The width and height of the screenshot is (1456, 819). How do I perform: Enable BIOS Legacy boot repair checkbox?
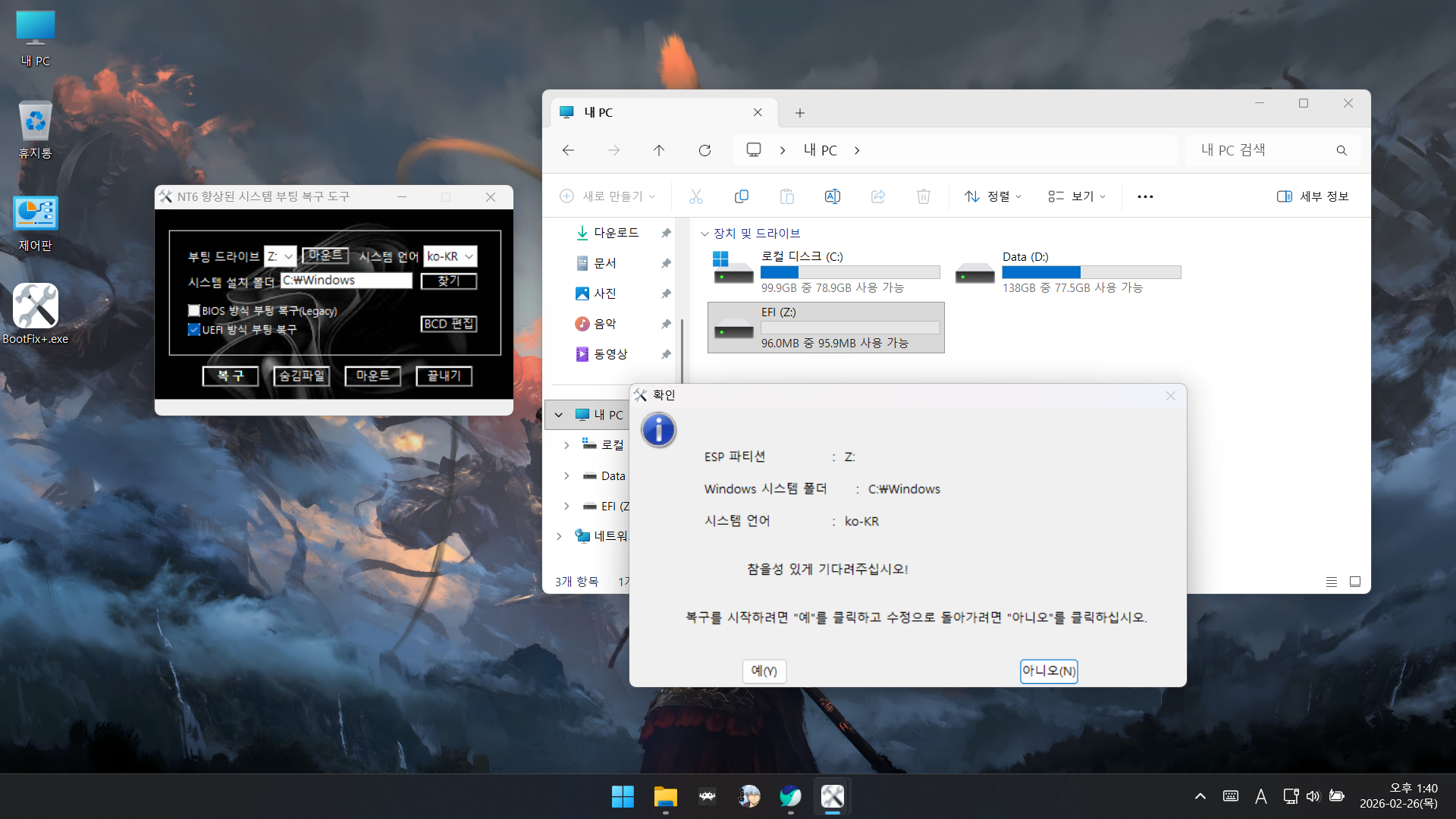(x=194, y=310)
